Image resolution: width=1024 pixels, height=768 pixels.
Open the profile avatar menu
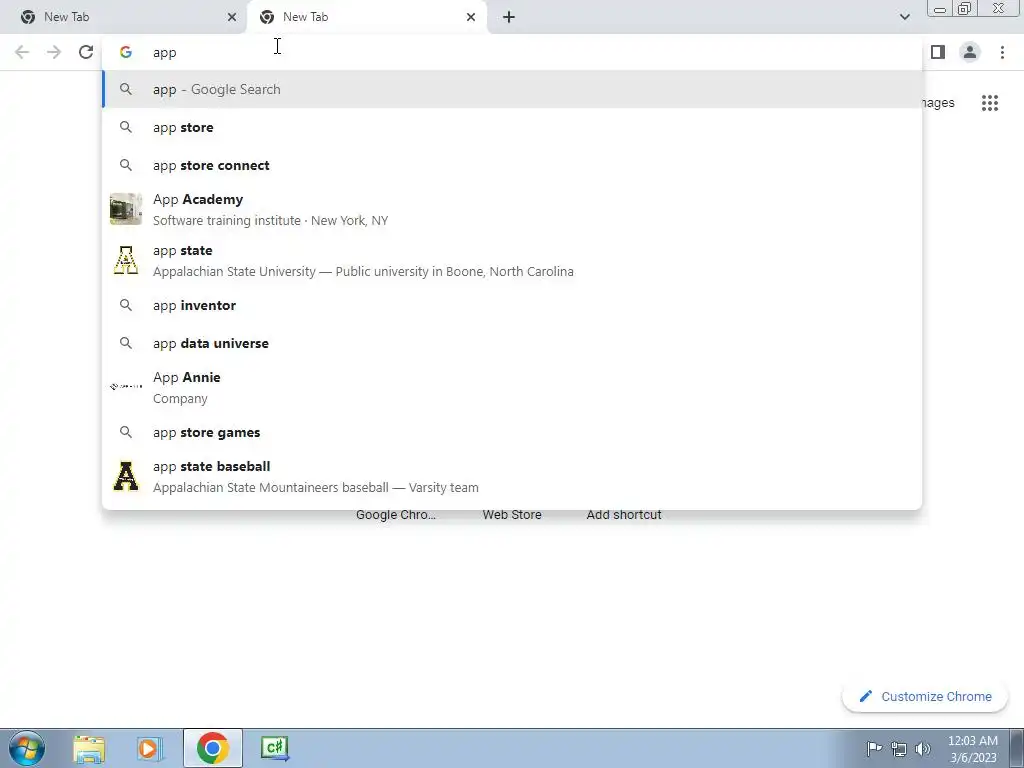tap(970, 52)
